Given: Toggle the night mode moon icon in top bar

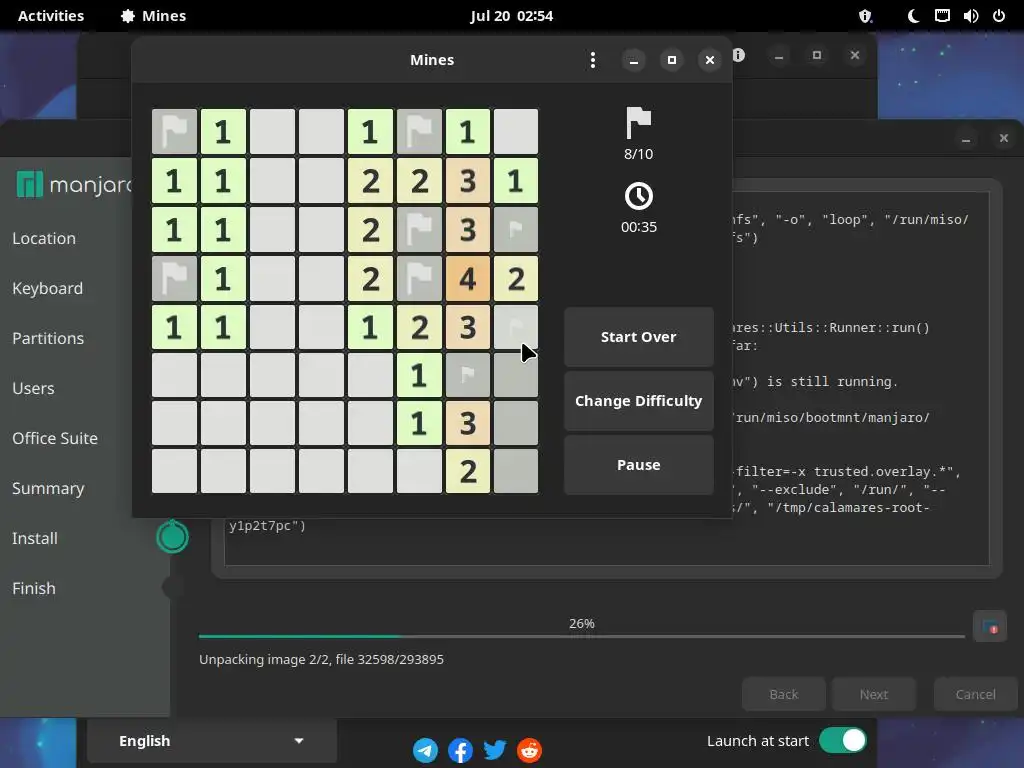Looking at the screenshot, I should tap(914, 16).
